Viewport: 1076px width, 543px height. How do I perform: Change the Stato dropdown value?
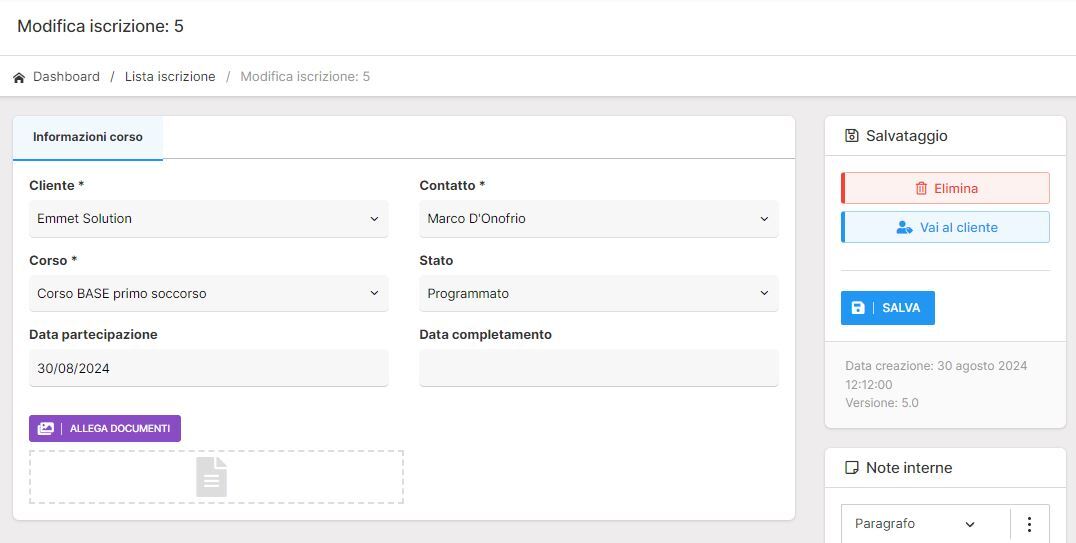(598, 294)
